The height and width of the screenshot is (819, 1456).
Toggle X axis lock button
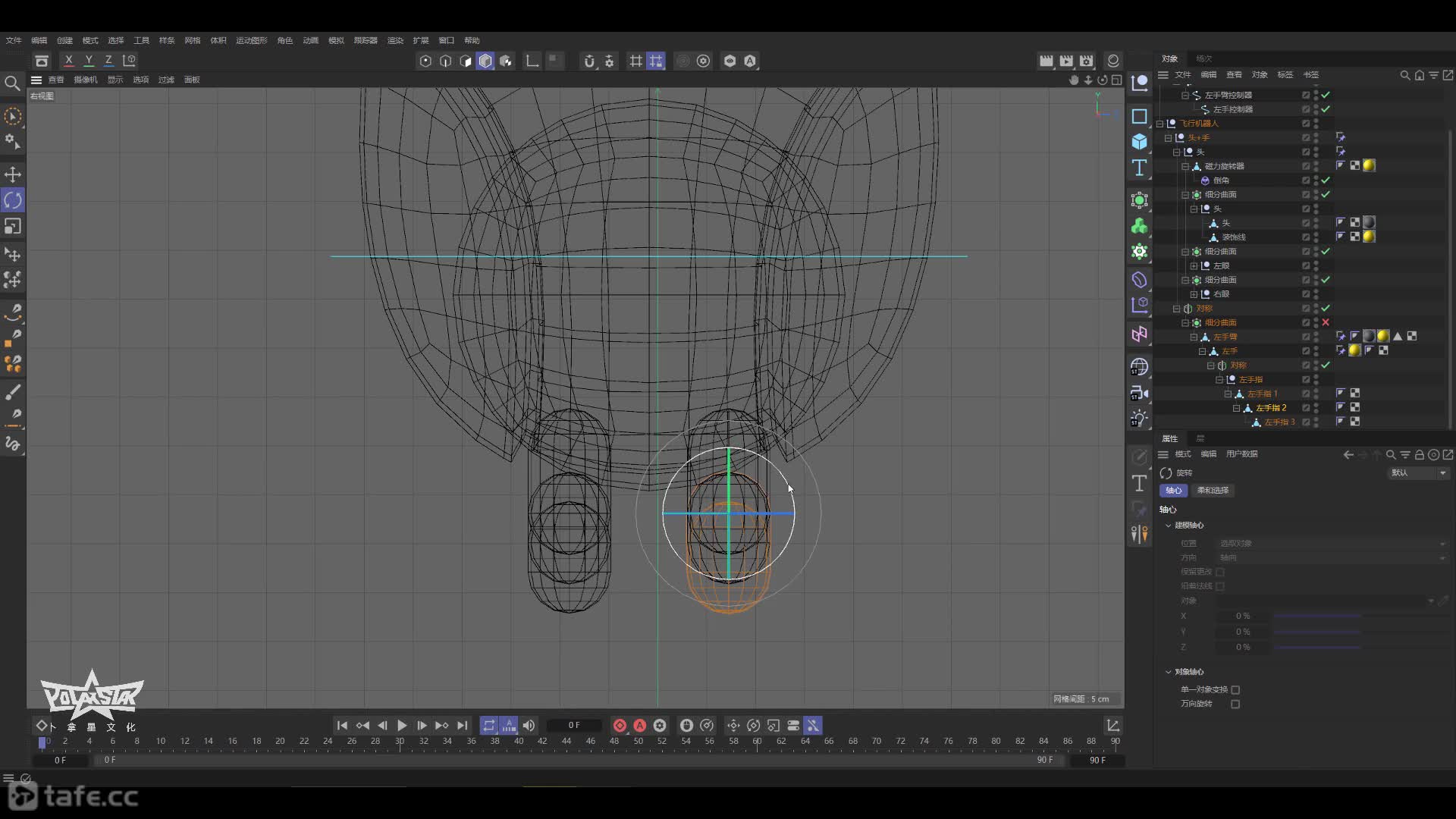pos(69,61)
